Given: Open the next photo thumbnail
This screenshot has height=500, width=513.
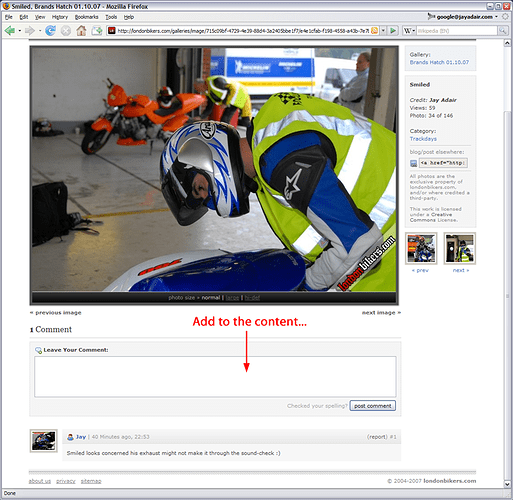Looking at the screenshot, I should coord(460,249).
